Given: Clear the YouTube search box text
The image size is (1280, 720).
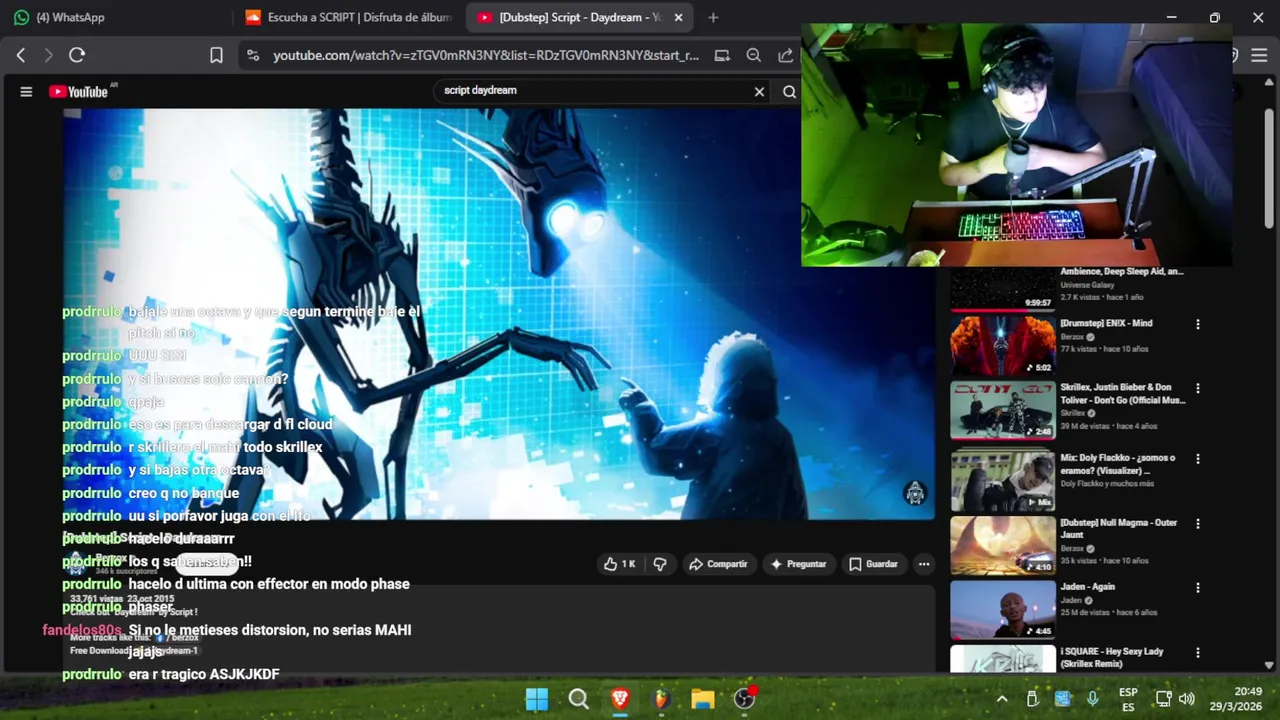Looking at the screenshot, I should pos(759,92).
